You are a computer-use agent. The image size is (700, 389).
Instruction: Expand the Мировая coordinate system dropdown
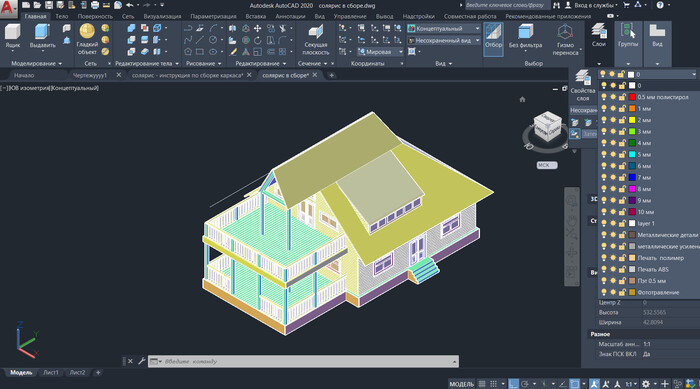click(x=380, y=52)
